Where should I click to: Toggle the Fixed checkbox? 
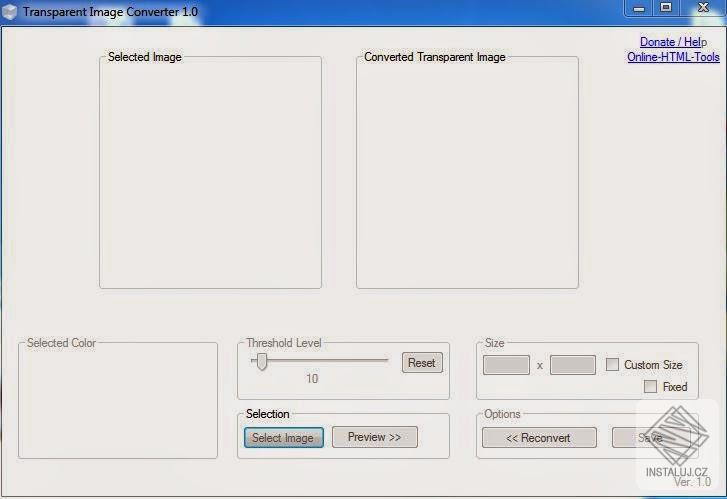pos(650,386)
